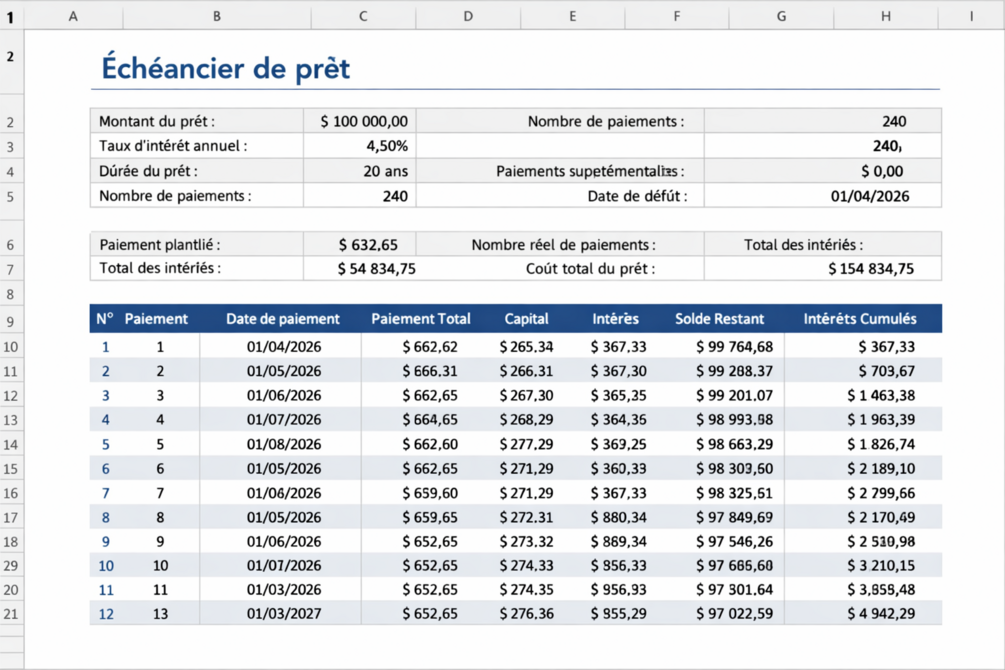Select row header 9
This screenshot has width=1005, height=670.
[x=11, y=321]
